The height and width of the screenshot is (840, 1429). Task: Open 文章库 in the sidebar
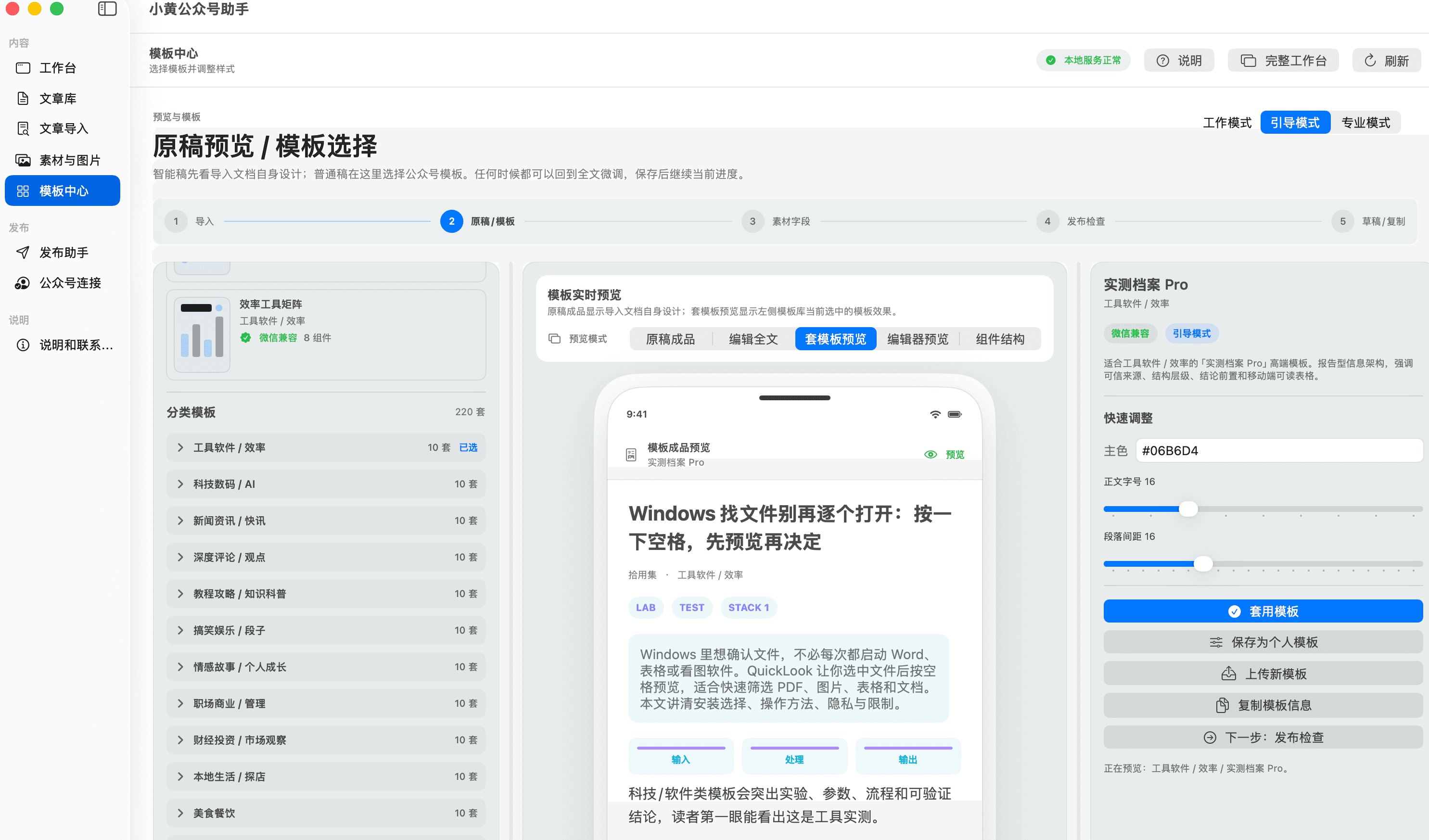[63, 99]
